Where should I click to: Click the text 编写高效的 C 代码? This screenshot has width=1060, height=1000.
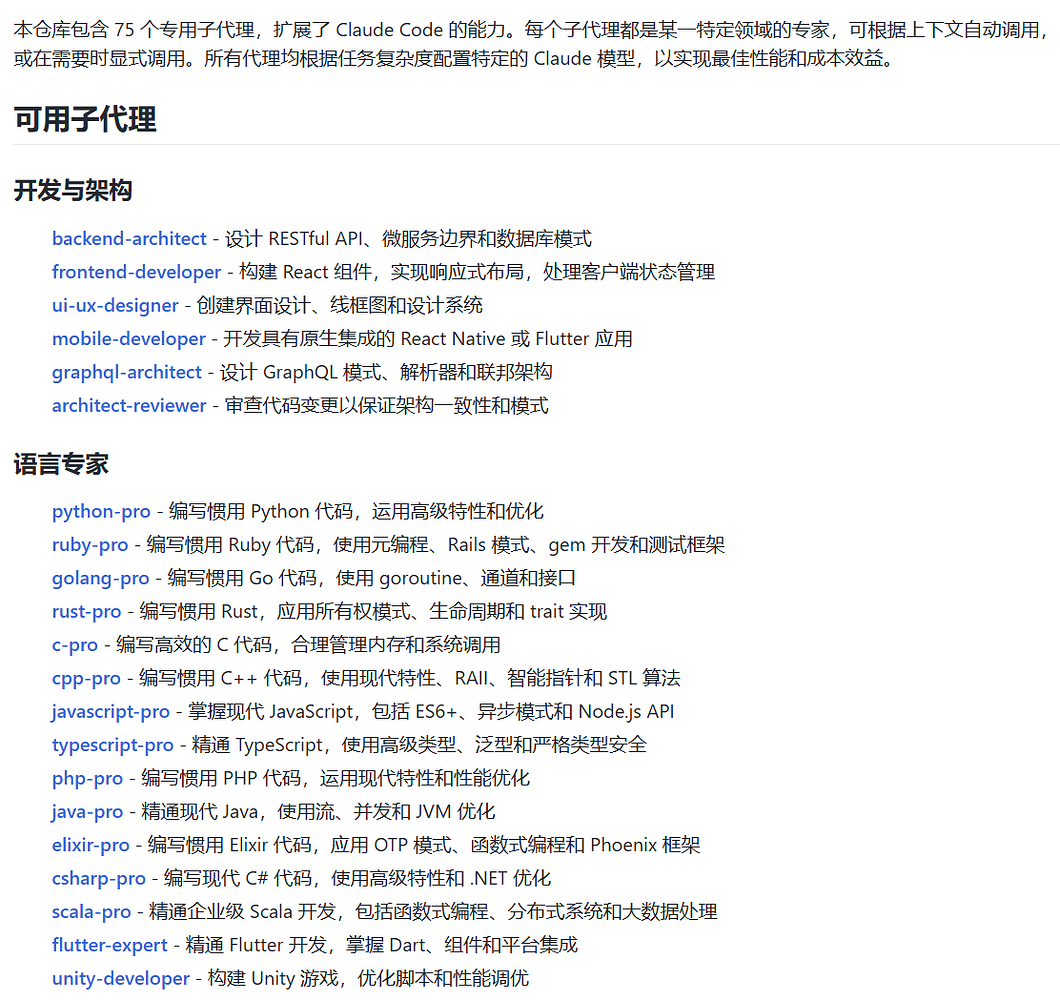pyautogui.click(x=194, y=645)
